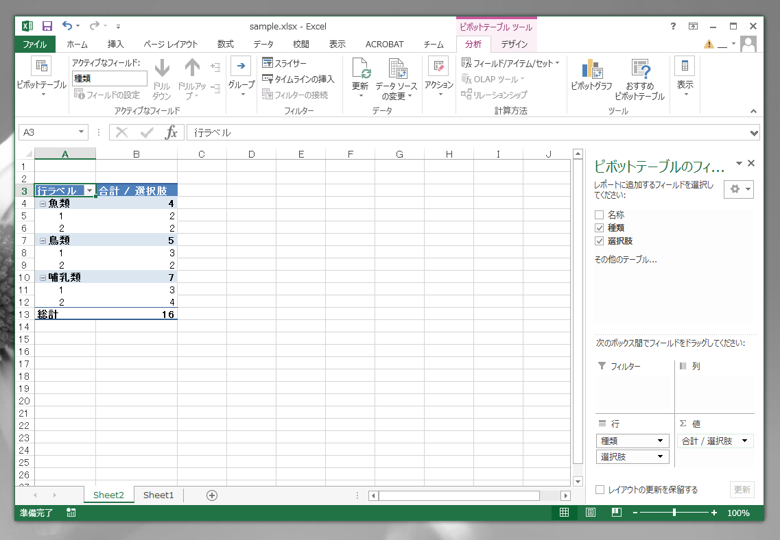Click フィールドの設定
Viewport: 780px width, 540px height.
[x=106, y=94]
